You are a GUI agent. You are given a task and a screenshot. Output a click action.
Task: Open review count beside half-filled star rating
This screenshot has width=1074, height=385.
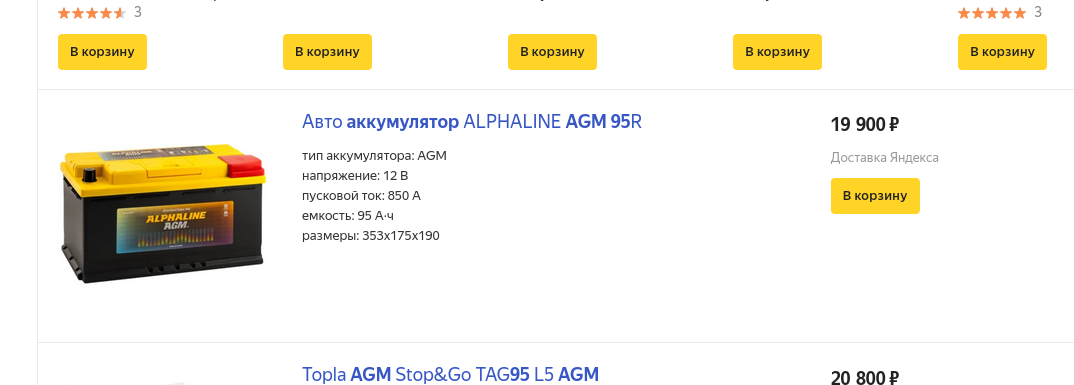(x=138, y=12)
